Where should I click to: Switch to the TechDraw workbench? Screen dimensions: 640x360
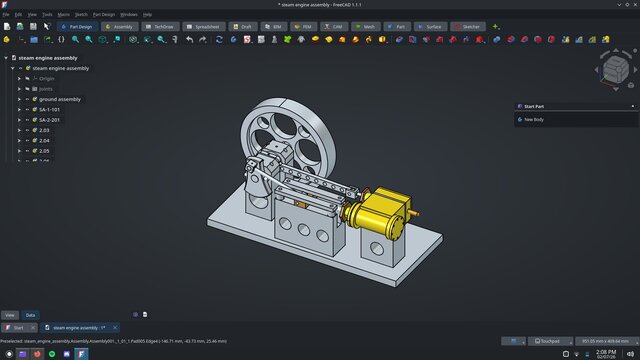click(160, 27)
